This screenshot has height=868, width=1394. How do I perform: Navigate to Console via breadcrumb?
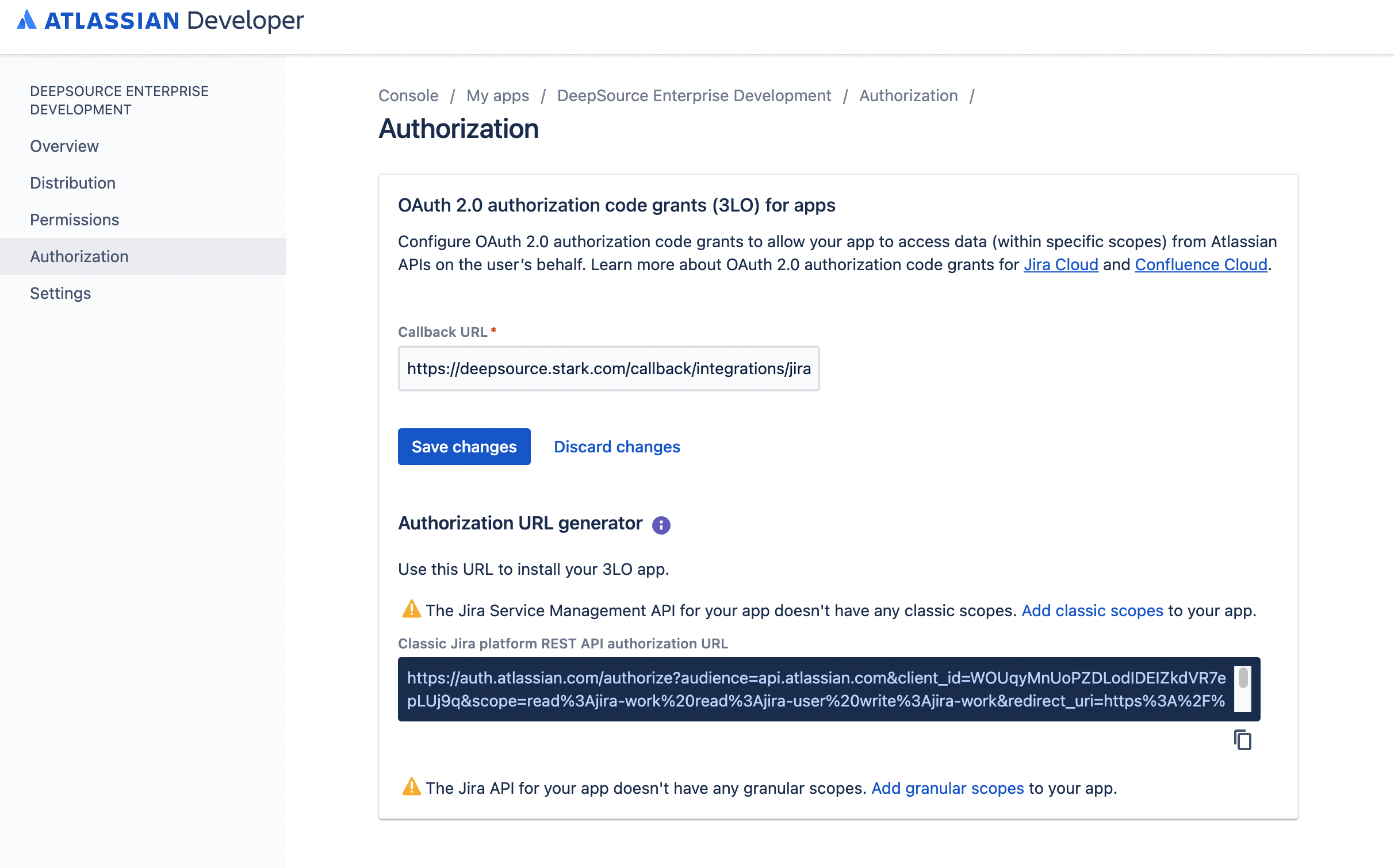tap(408, 95)
